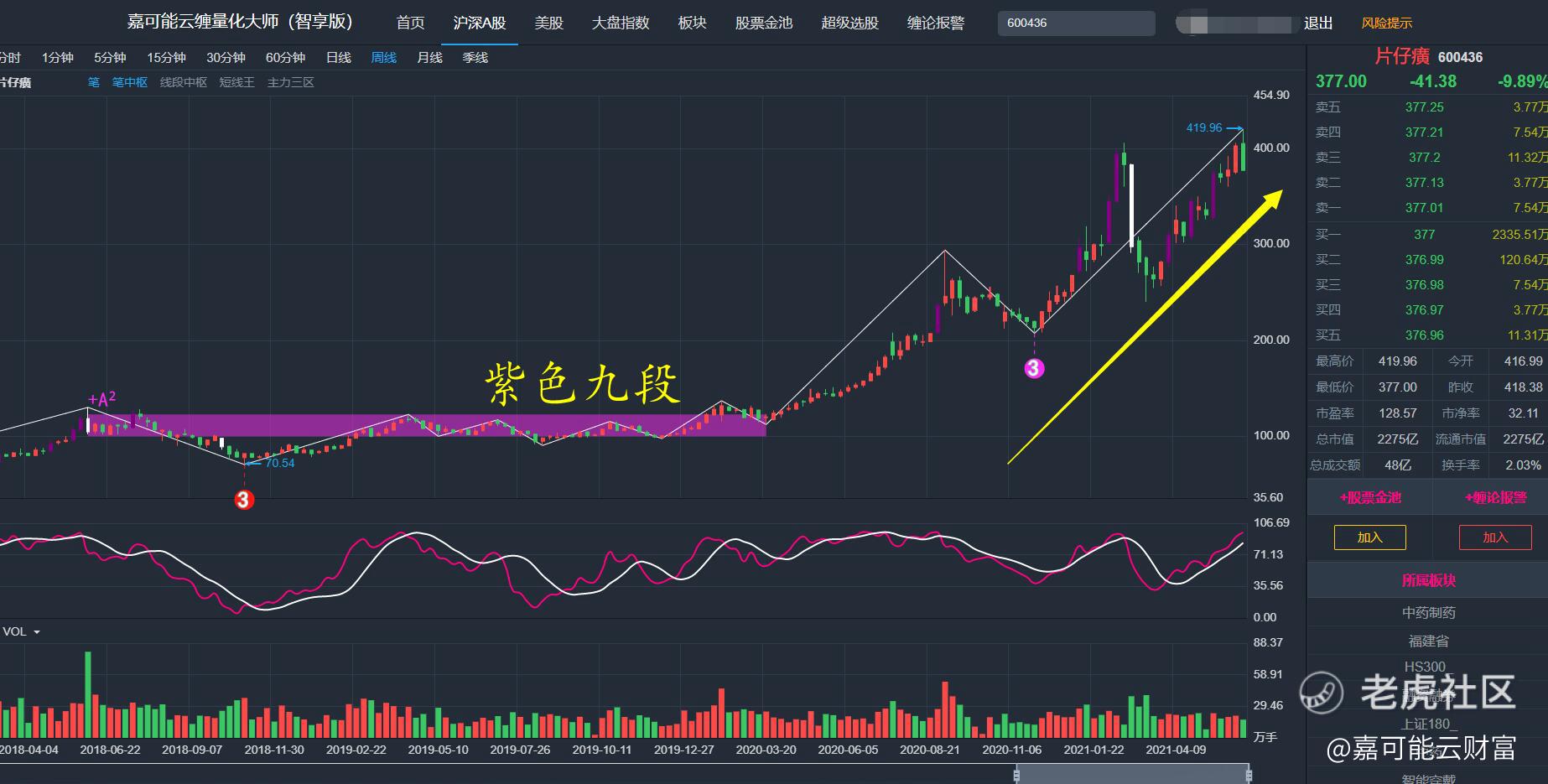Switch chart to 月线 period
This screenshot has height=784, width=1548.
pos(429,57)
